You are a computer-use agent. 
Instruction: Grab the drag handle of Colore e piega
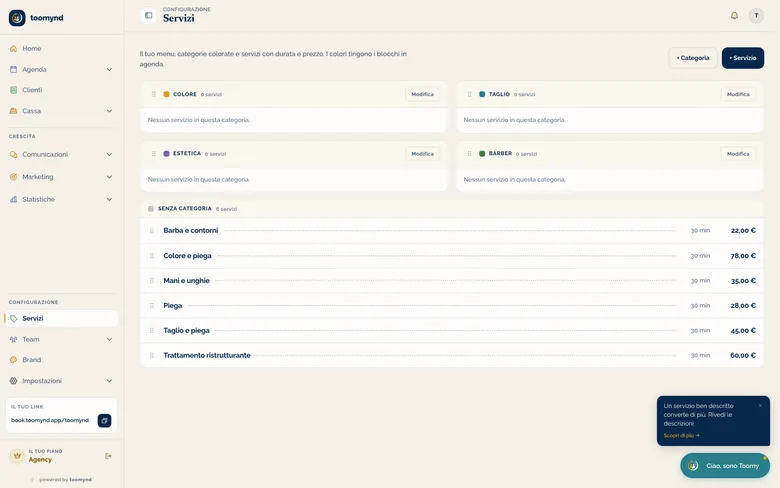tap(152, 256)
